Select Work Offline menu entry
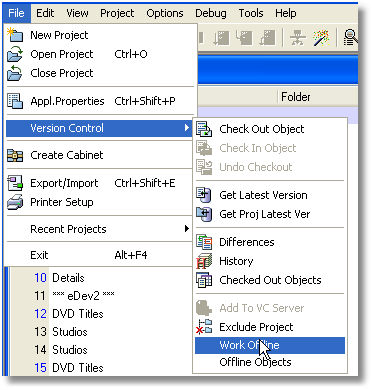 pyautogui.click(x=270, y=345)
